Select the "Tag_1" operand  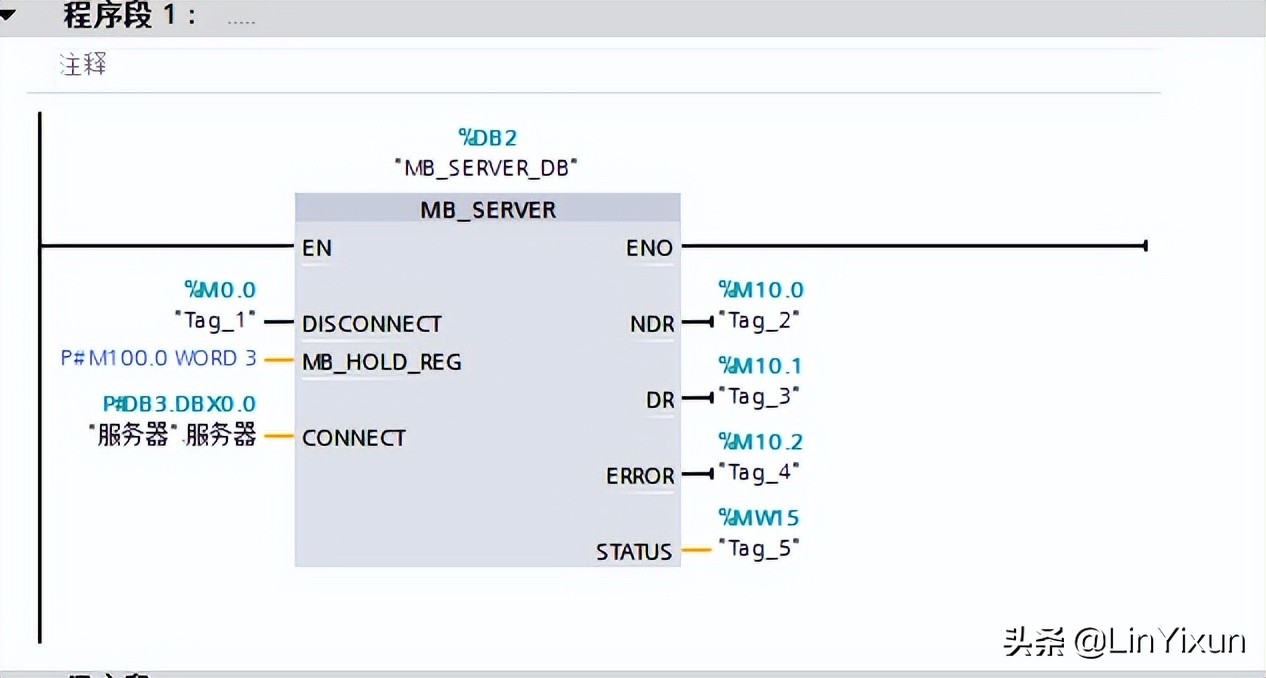click(217, 320)
